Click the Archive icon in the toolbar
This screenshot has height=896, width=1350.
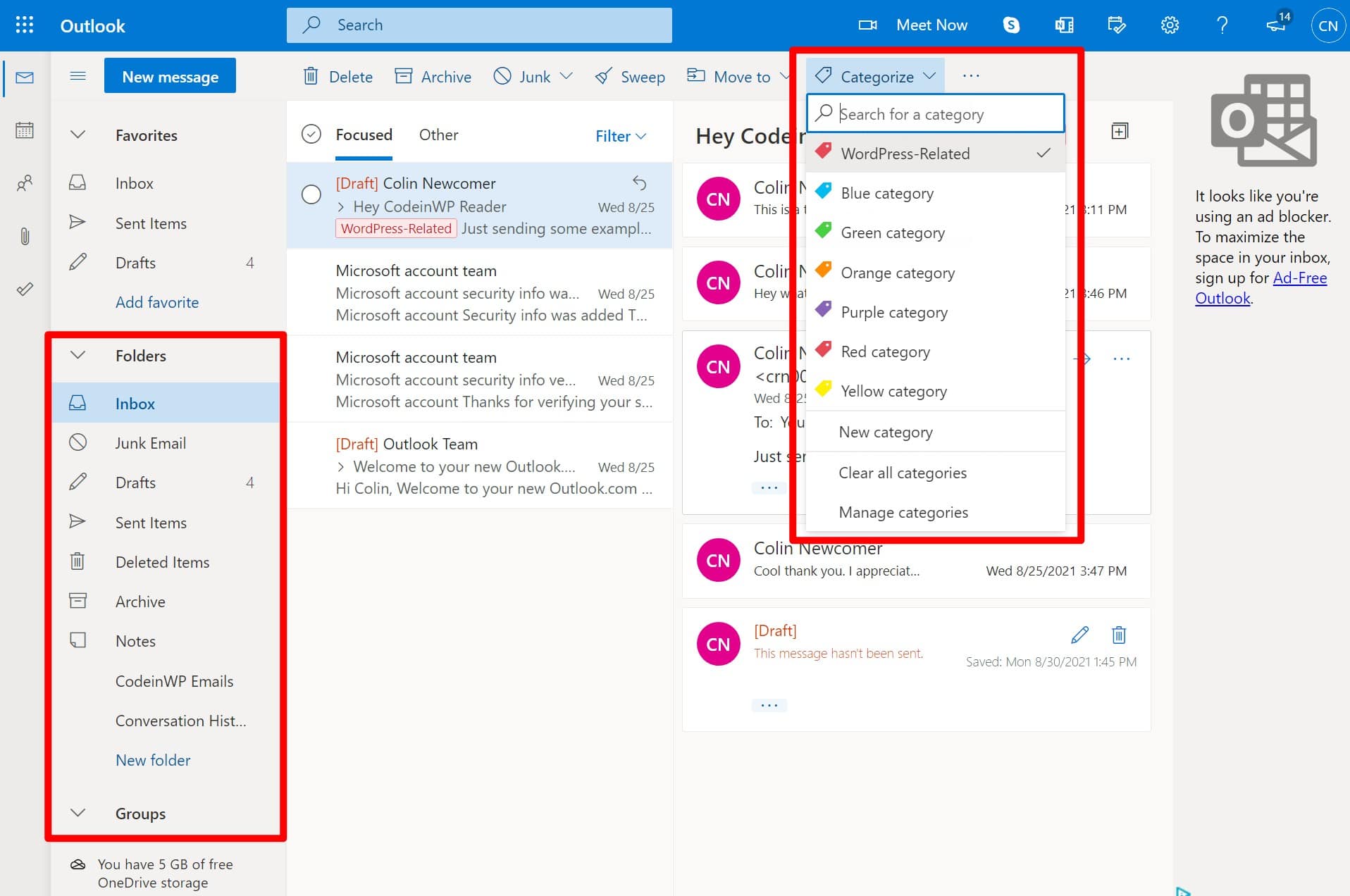pos(404,76)
